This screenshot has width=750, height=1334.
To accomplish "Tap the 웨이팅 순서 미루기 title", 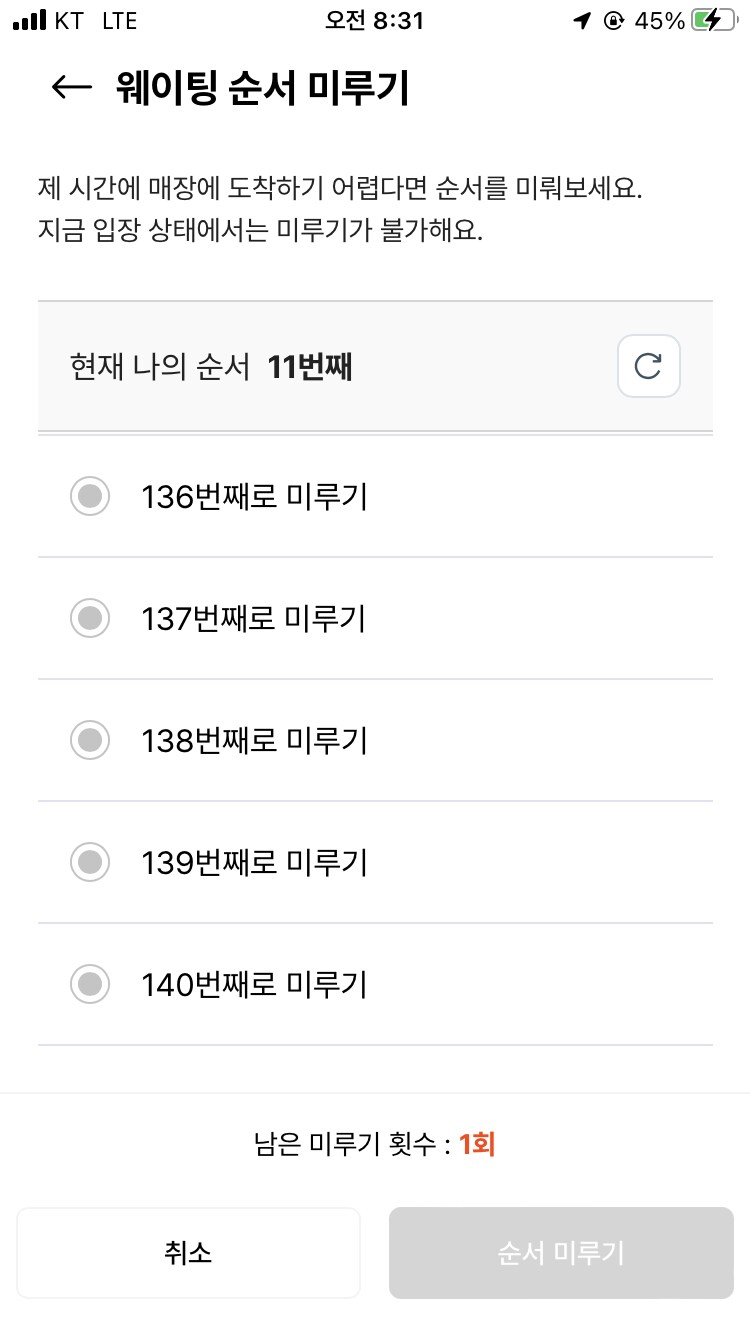I will coord(263,88).
